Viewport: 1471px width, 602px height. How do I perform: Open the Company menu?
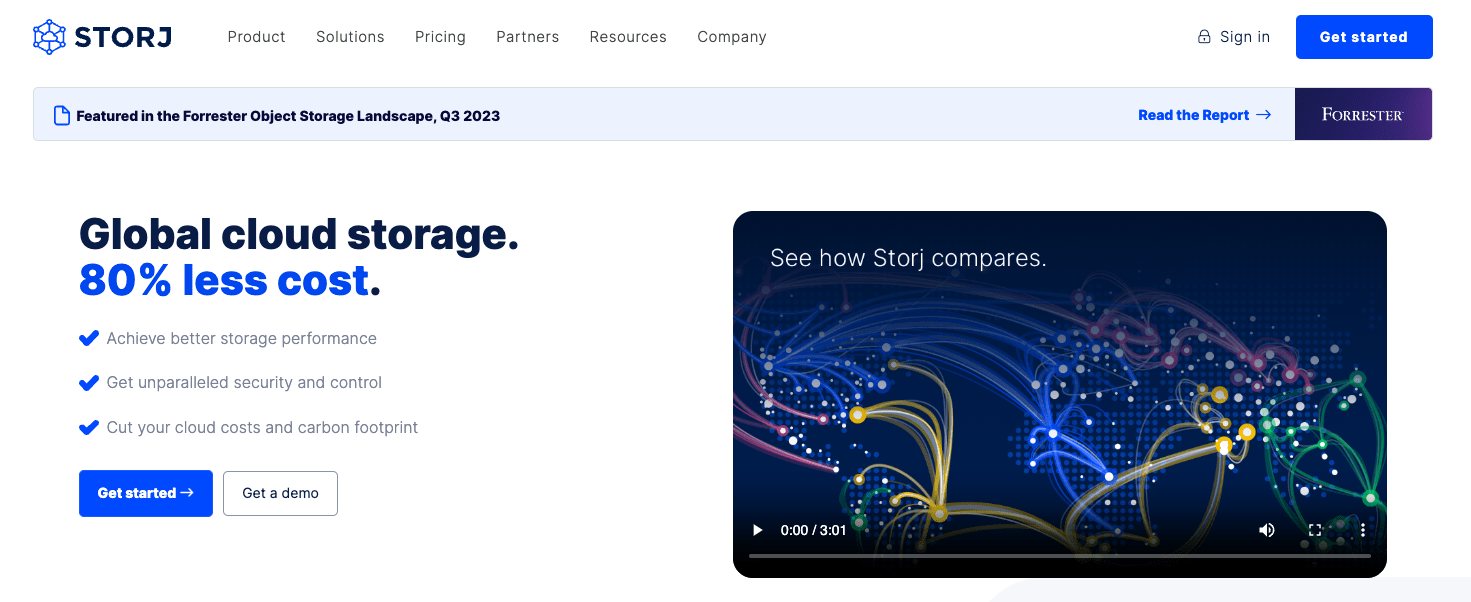click(732, 37)
